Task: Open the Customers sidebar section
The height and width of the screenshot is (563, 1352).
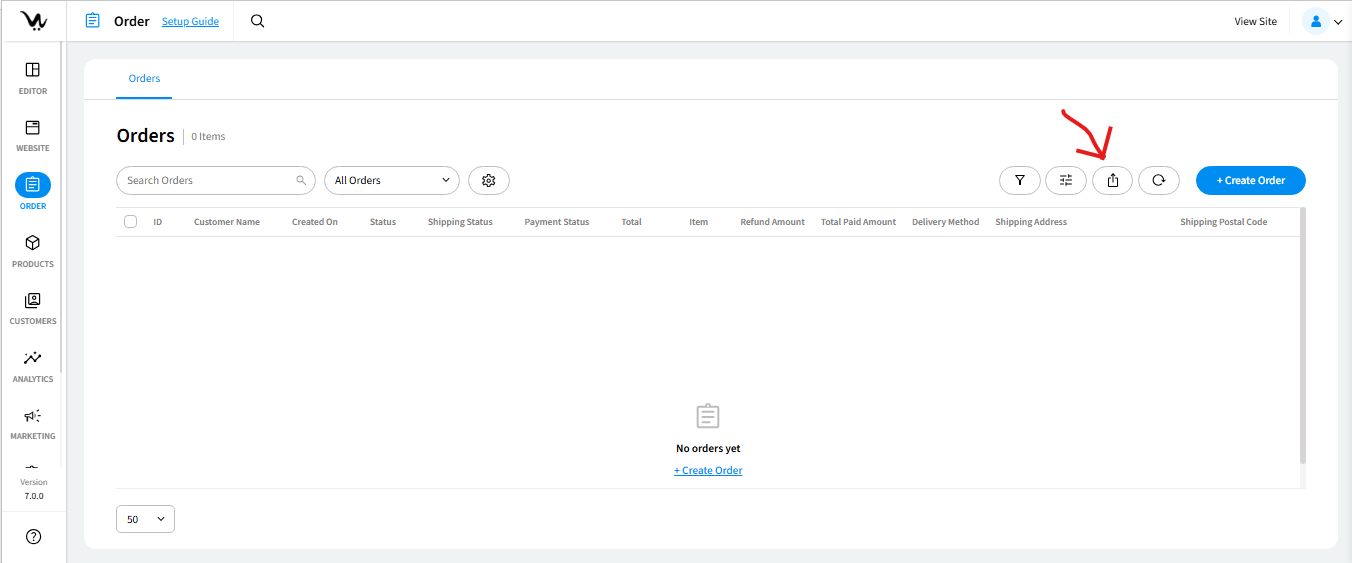Action: (x=33, y=307)
